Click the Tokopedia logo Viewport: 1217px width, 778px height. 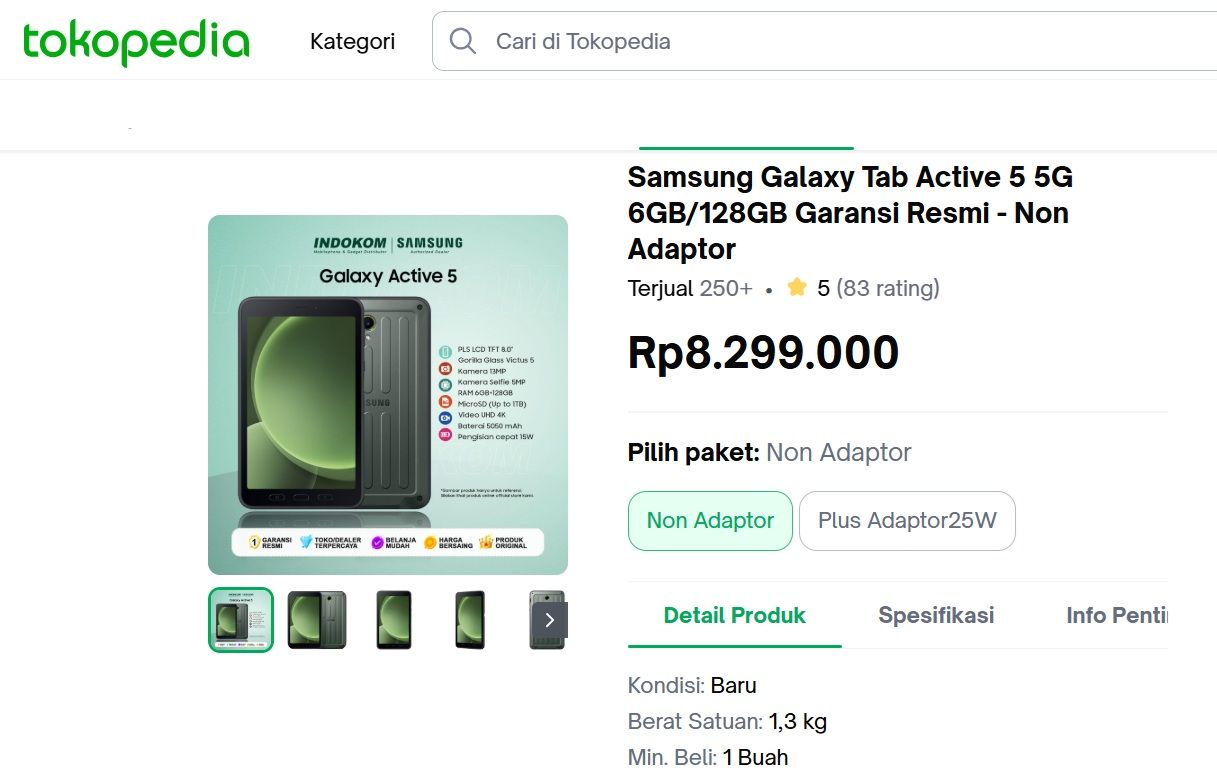point(136,42)
